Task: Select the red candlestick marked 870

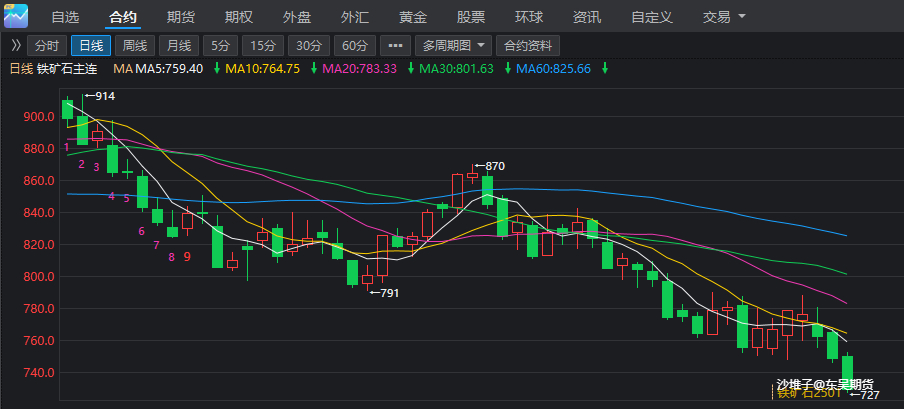Action: pos(473,175)
